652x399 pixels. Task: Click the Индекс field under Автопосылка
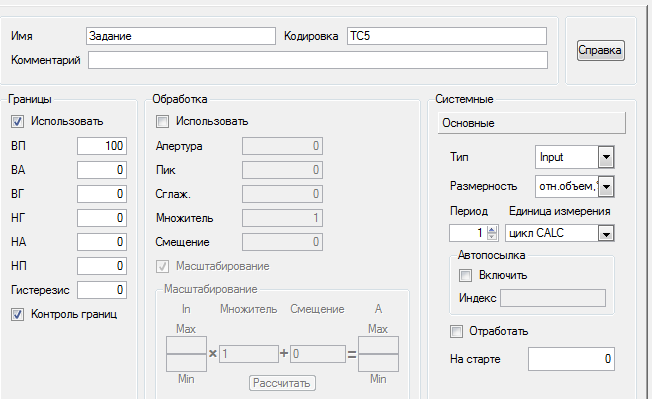[553, 298]
